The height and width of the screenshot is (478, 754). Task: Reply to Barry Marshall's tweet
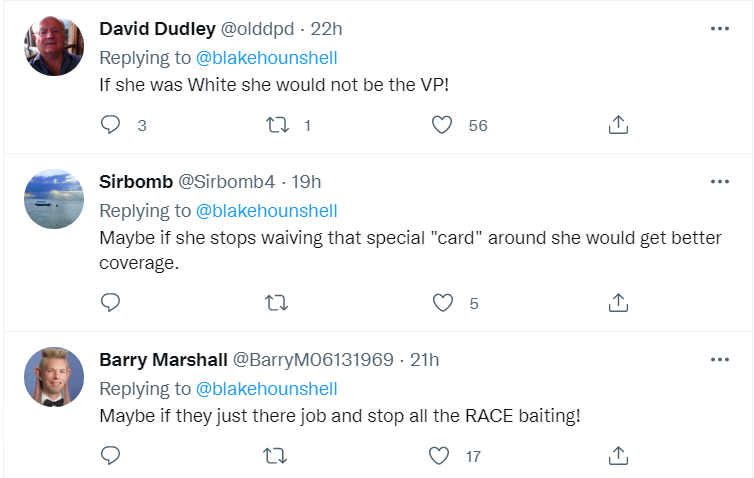click(111, 456)
